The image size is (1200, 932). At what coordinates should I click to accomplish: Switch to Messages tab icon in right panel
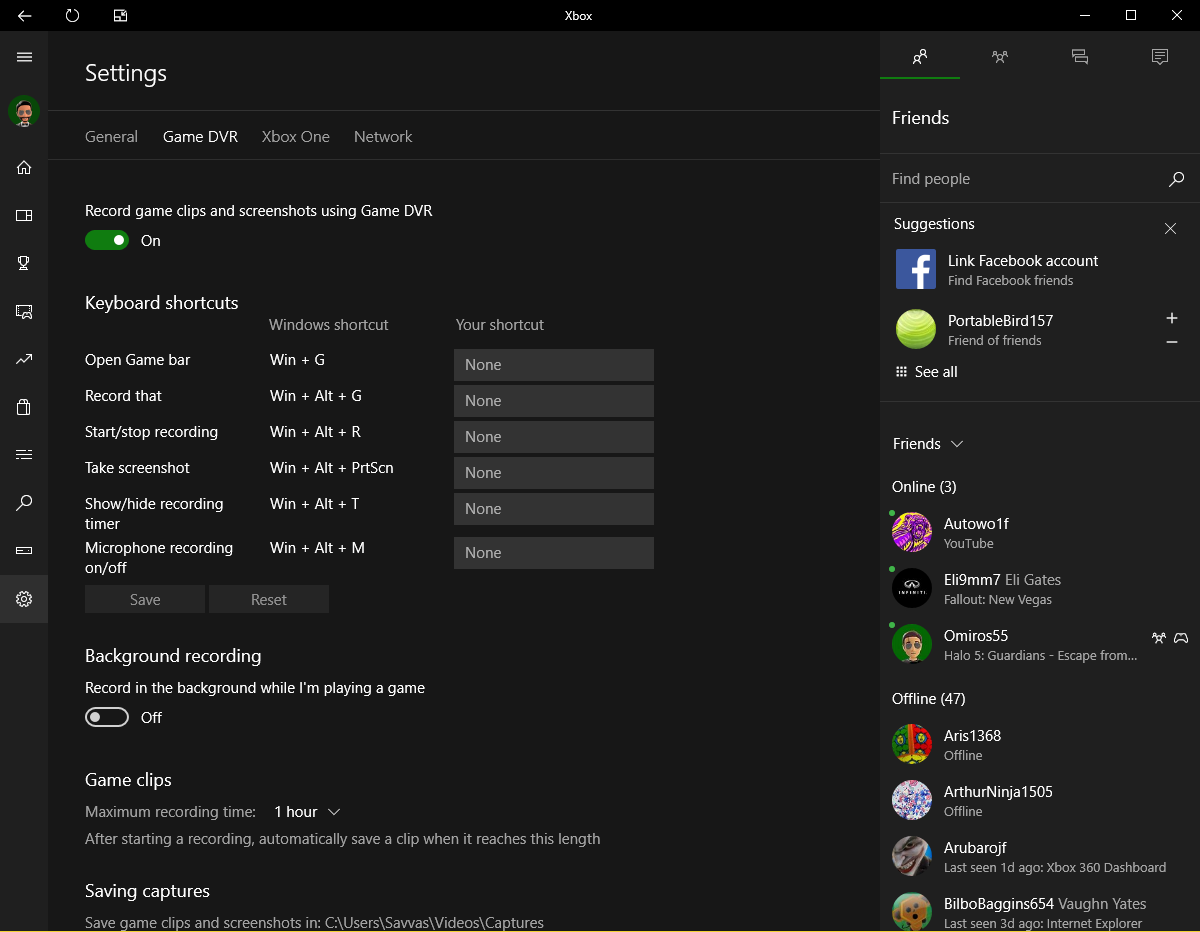(1080, 57)
